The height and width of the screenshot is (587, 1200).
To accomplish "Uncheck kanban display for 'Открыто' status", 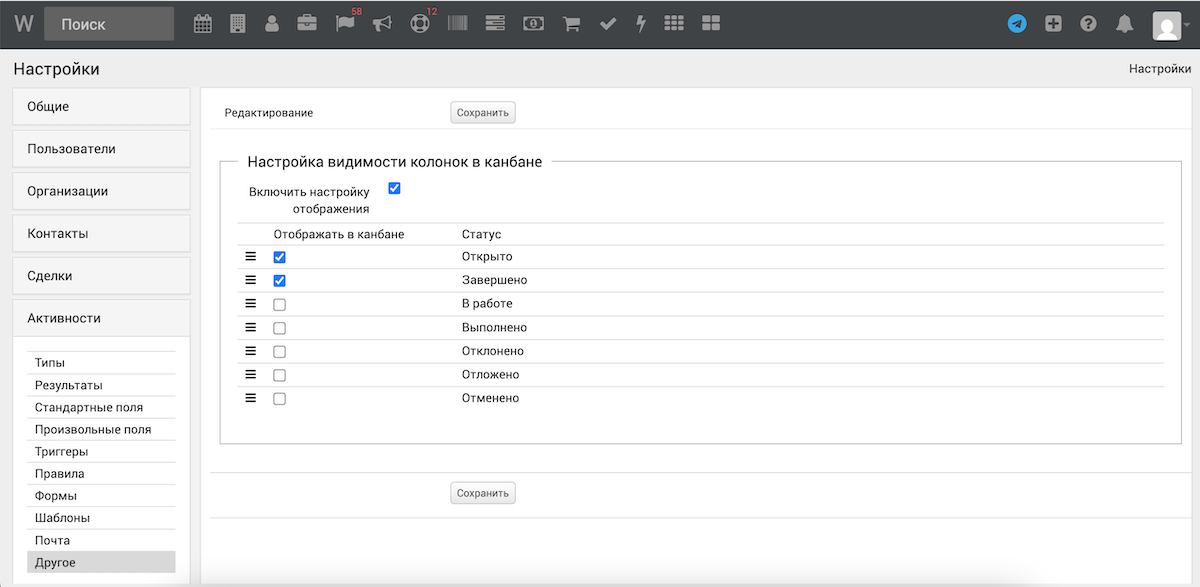I will click(280, 257).
